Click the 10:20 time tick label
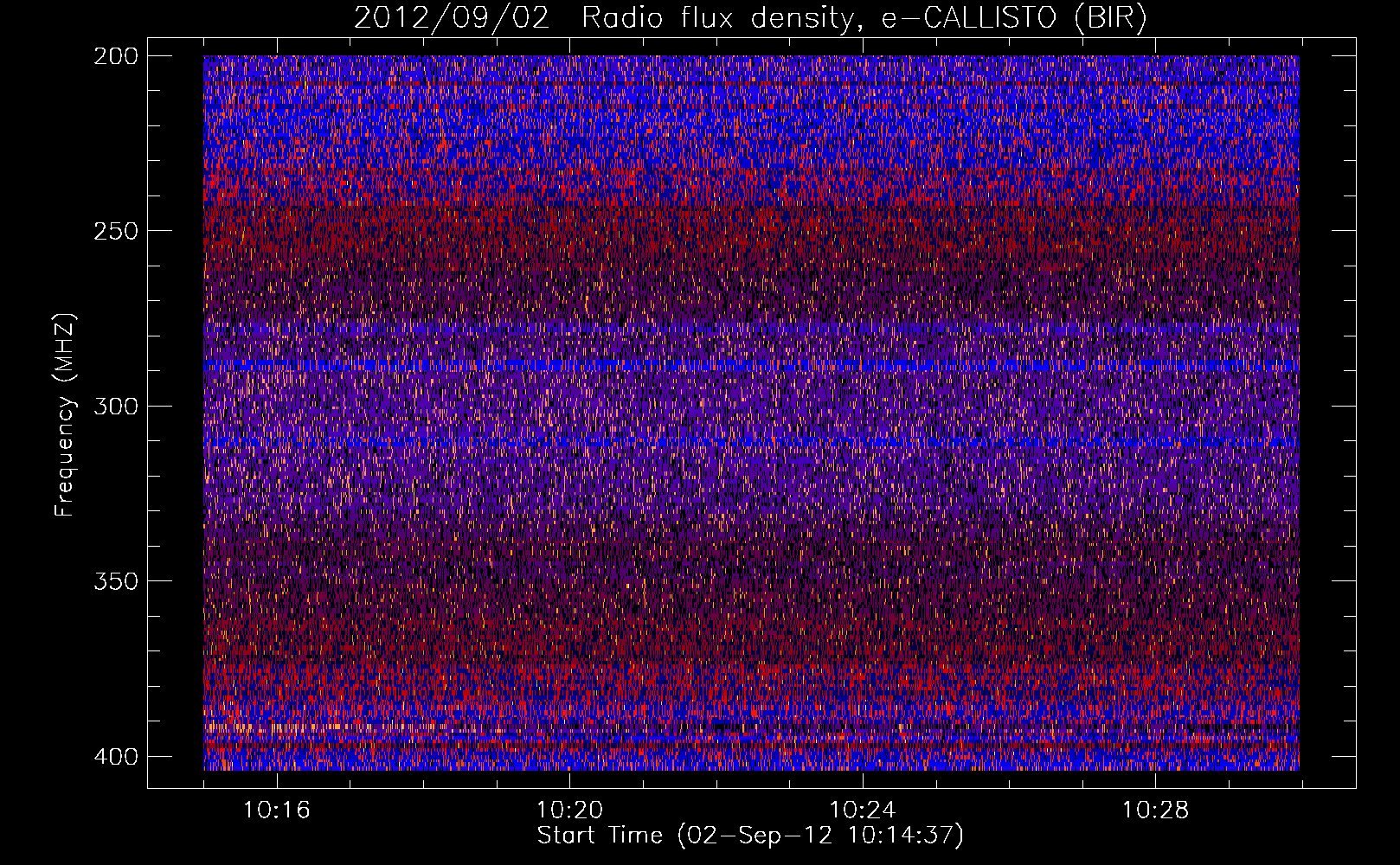This screenshot has width=1400, height=865. [x=569, y=811]
